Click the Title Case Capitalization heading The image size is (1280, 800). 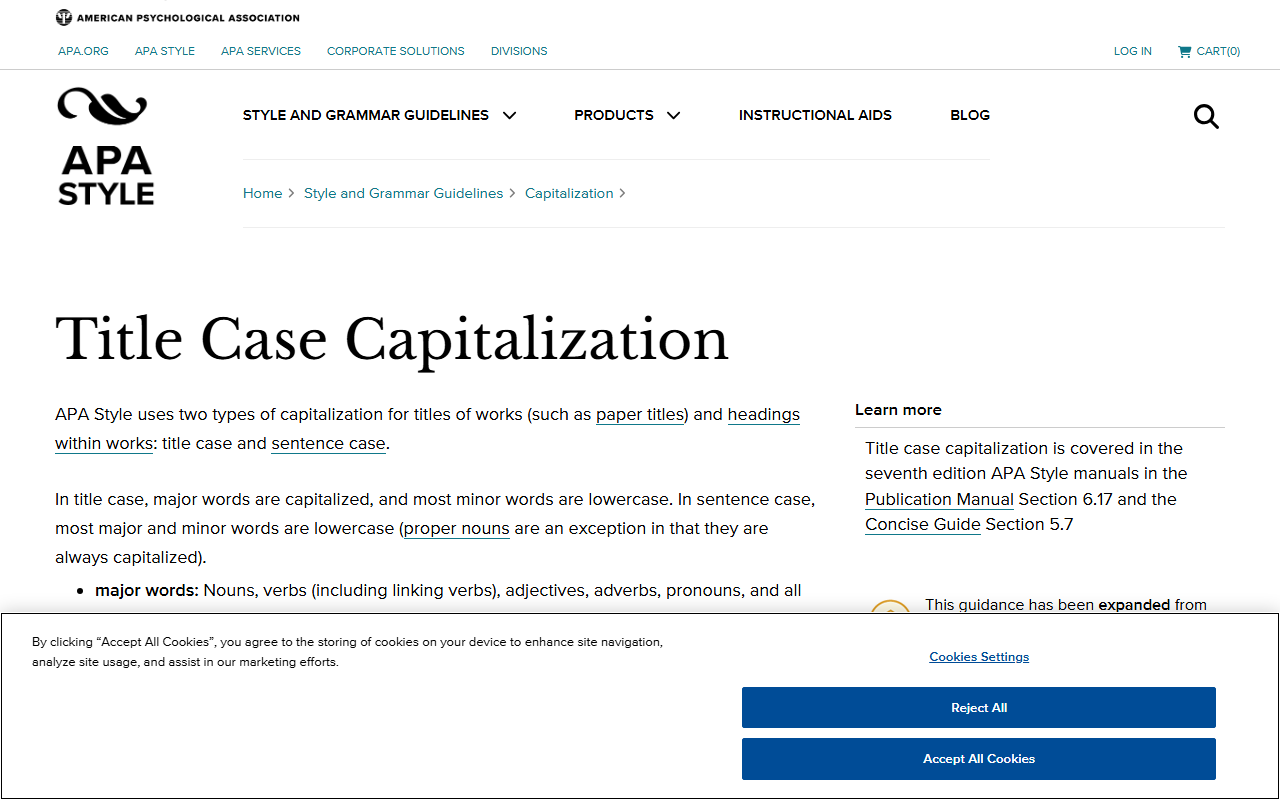click(392, 339)
